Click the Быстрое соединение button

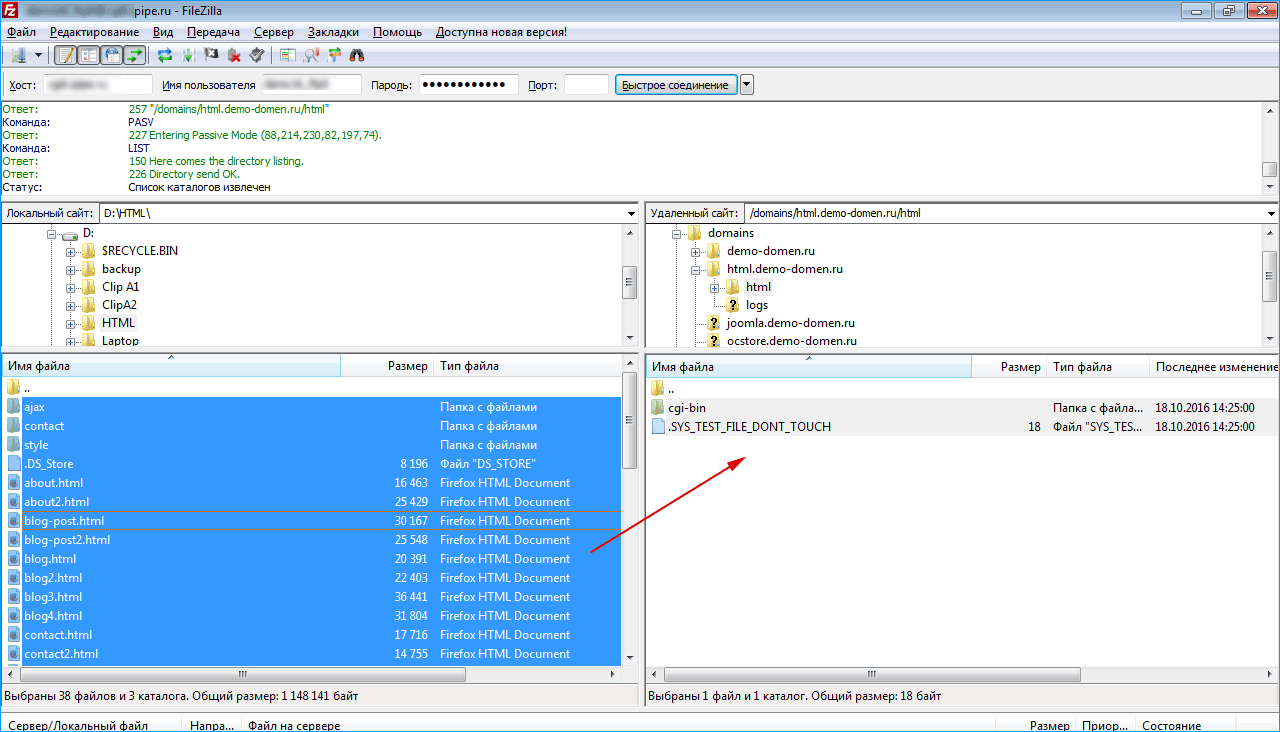coord(676,85)
